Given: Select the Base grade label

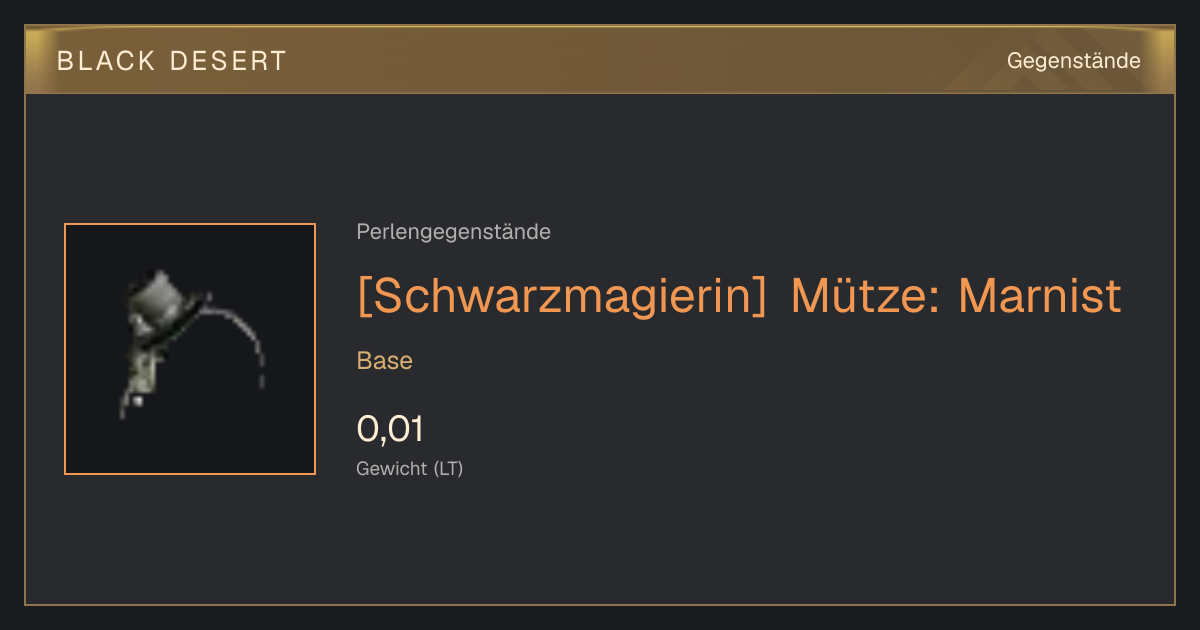Looking at the screenshot, I should click(x=385, y=361).
